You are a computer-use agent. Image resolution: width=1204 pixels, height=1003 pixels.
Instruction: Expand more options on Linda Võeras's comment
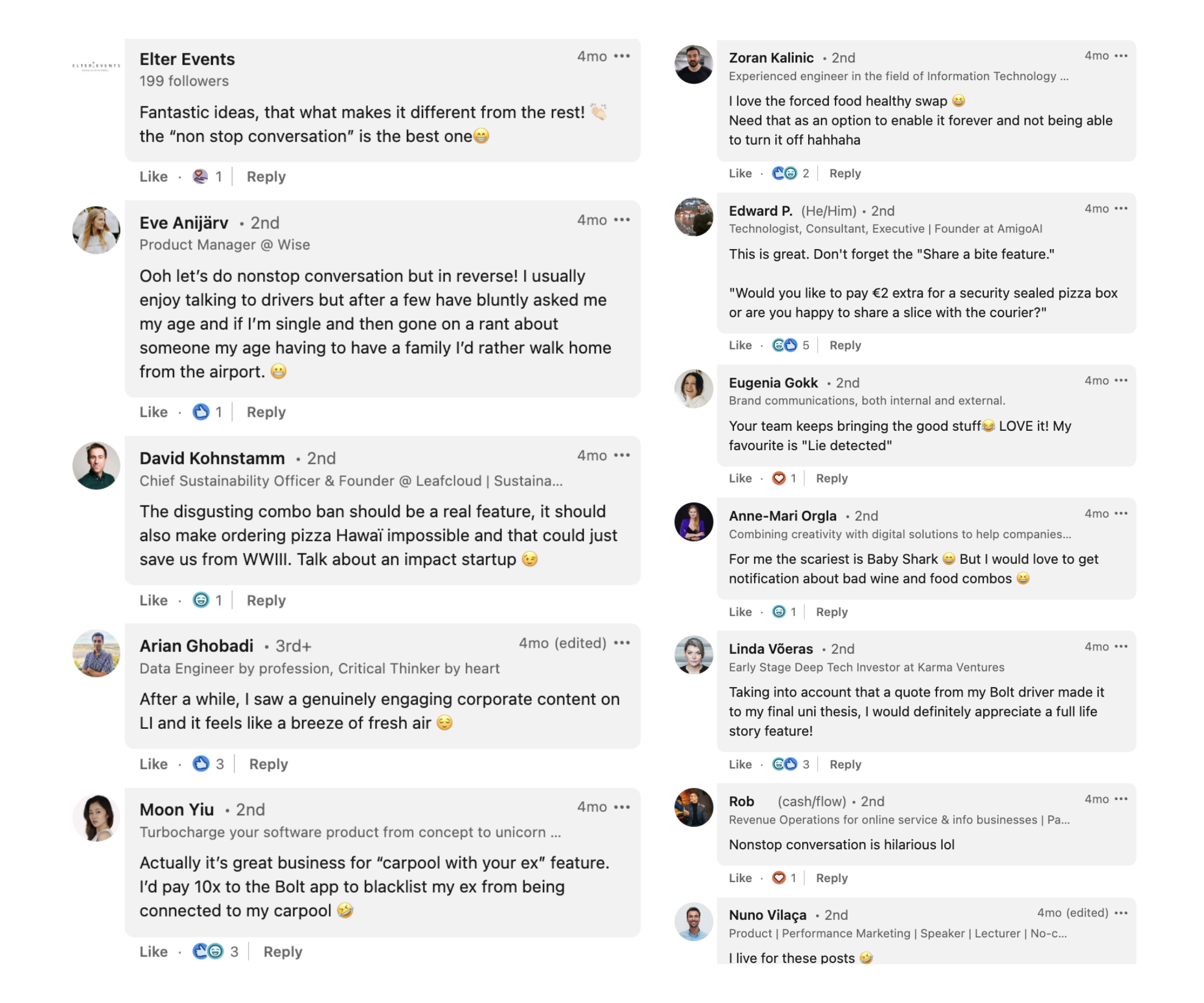coord(1121,646)
